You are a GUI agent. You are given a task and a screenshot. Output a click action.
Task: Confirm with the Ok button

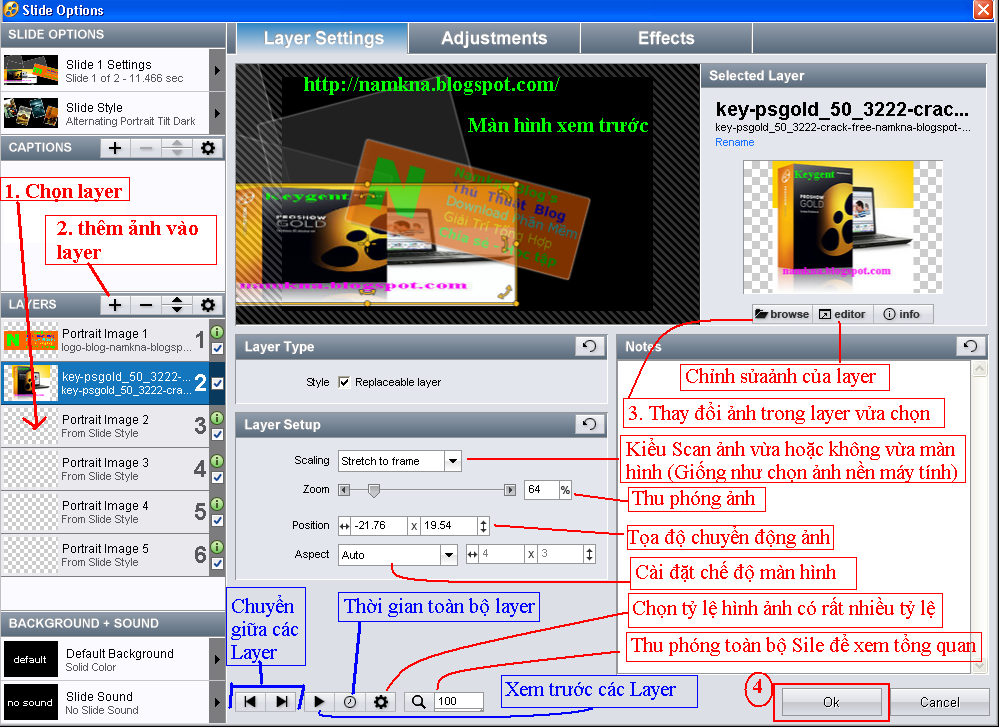[831, 702]
